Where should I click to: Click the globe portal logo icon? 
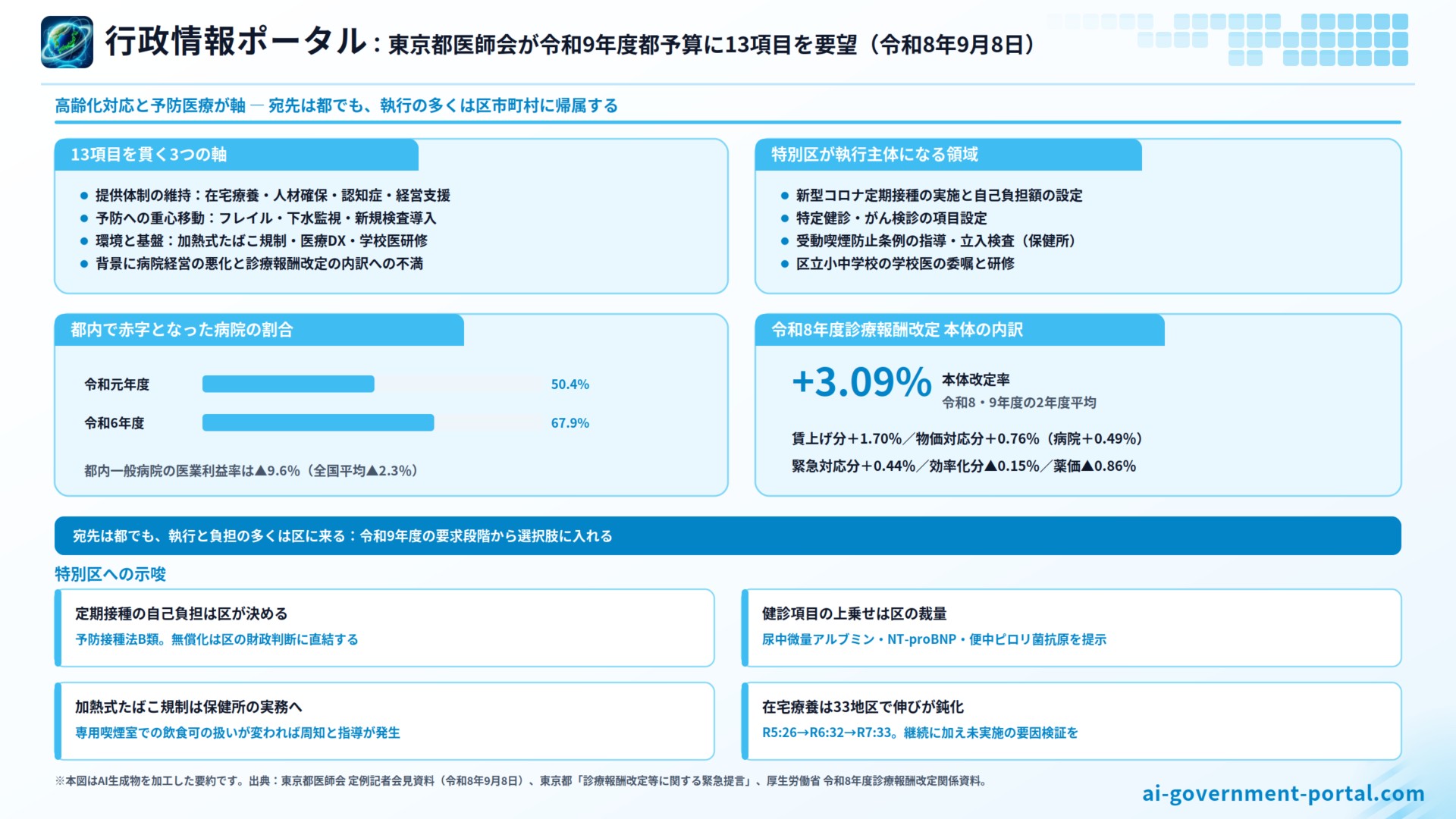pyautogui.click(x=67, y=42)
